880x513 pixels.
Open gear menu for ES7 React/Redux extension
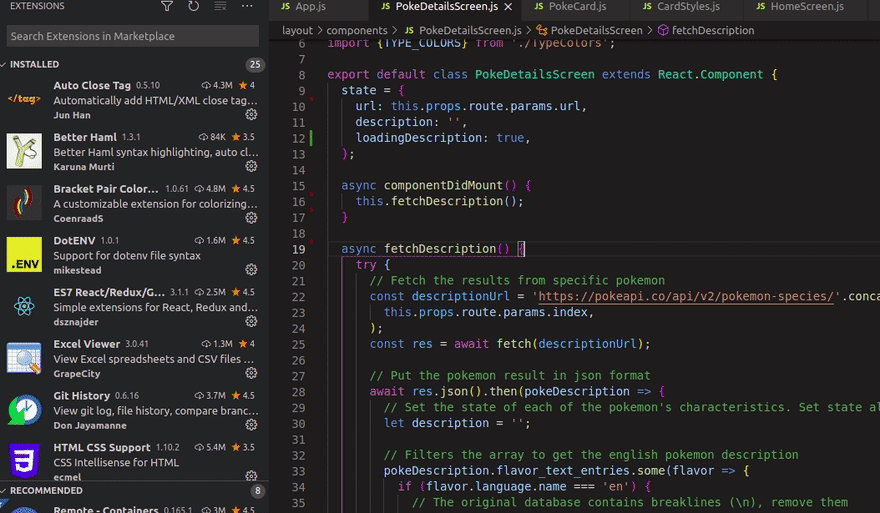tap(251, 322)
